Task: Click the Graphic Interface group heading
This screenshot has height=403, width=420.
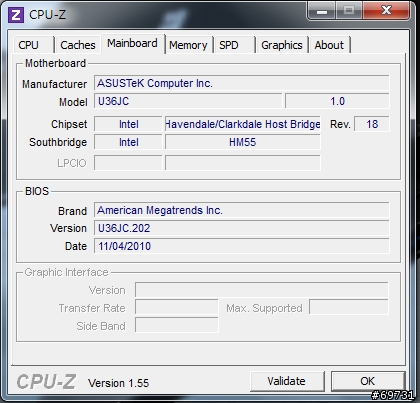Action: pos(67,272)
